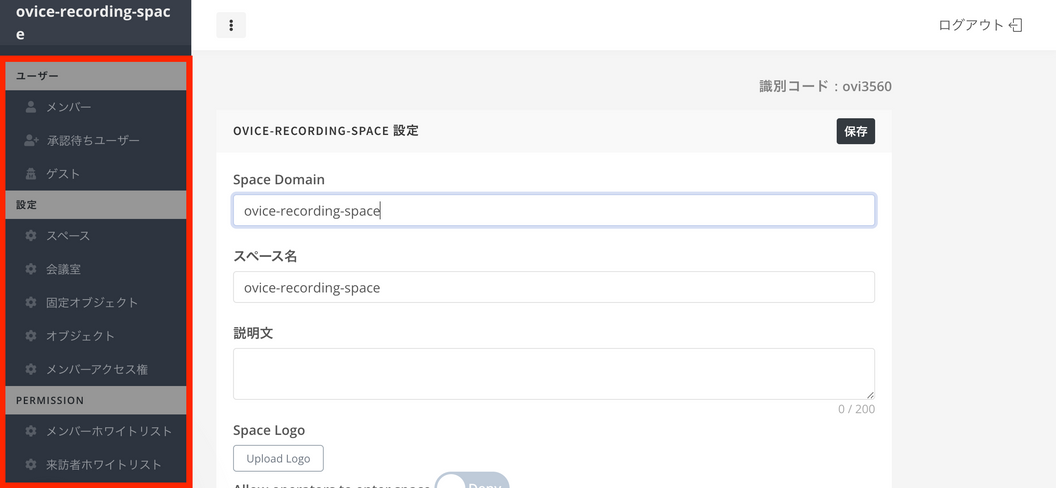1056x488 pixels.
Task: Click into the スペース名 text field
Action: [554, 287]
